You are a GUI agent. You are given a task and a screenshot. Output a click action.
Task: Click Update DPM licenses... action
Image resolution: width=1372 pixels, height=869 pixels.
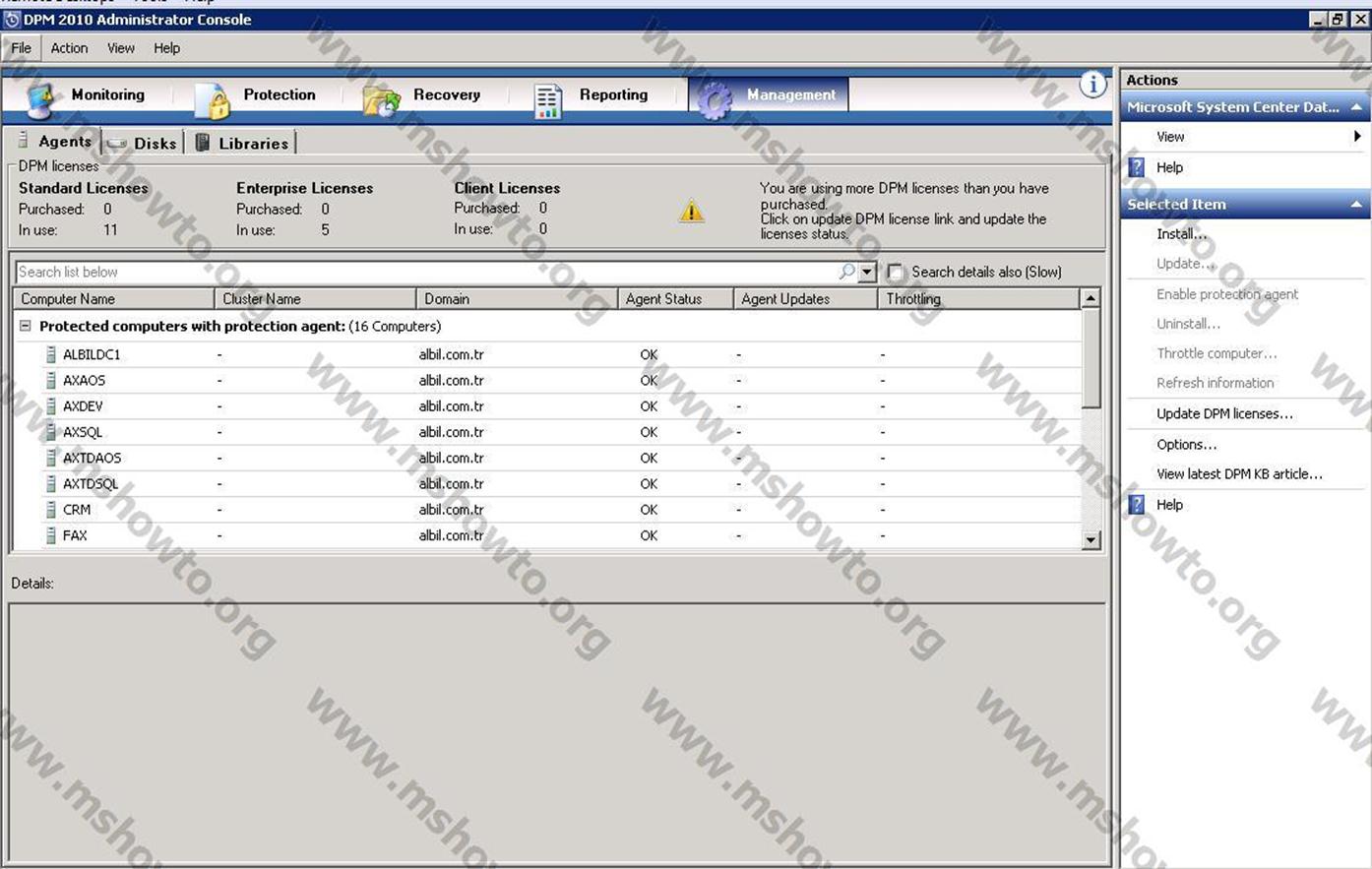pos(1224,414)
